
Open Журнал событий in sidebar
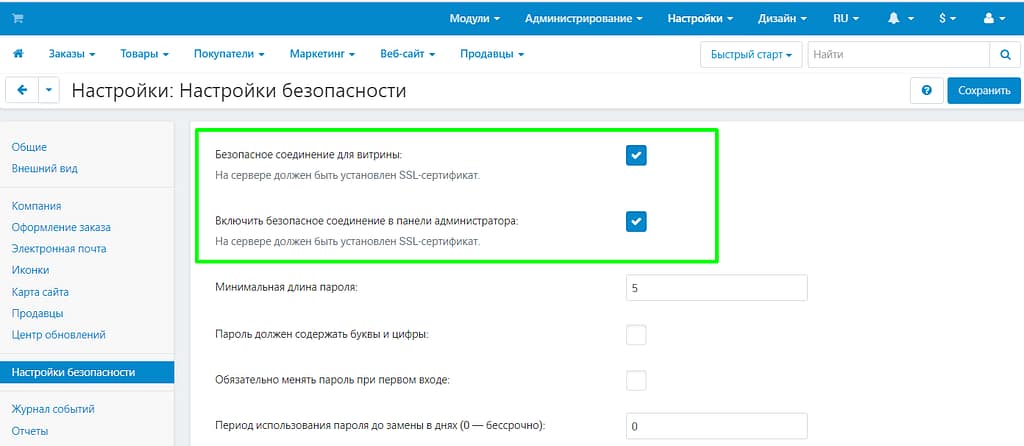tap(53, 409)
